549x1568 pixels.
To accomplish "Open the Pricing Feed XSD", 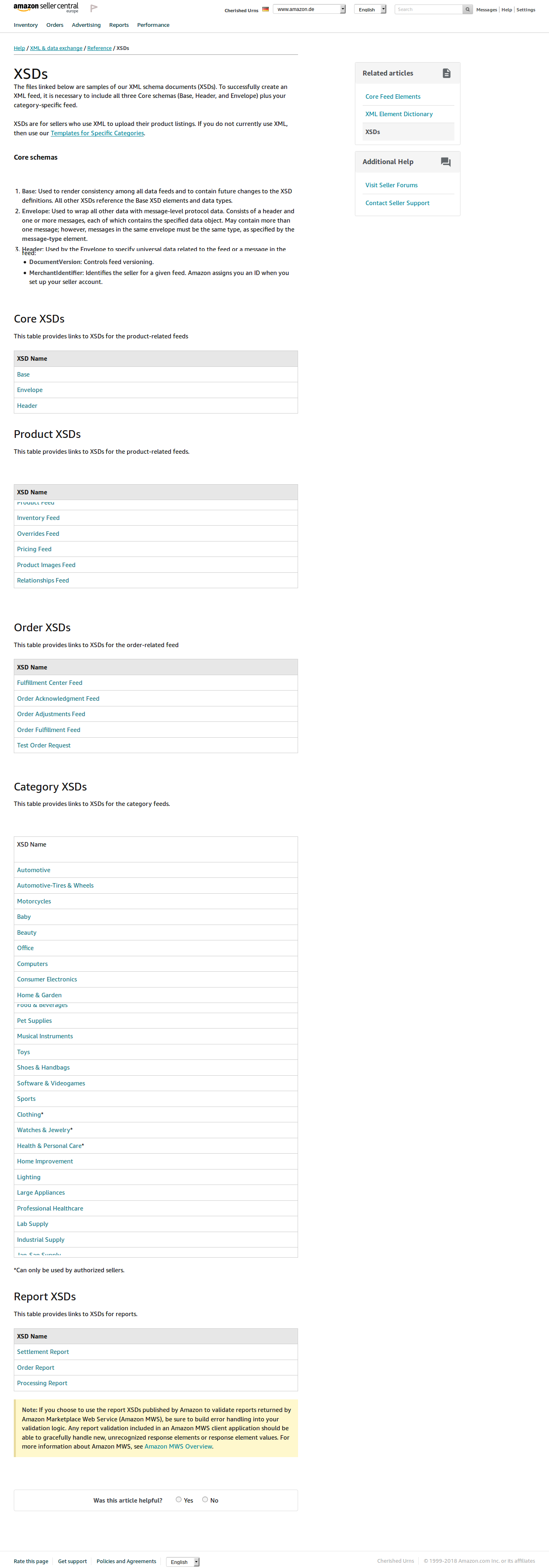I will tap(34, 549).
